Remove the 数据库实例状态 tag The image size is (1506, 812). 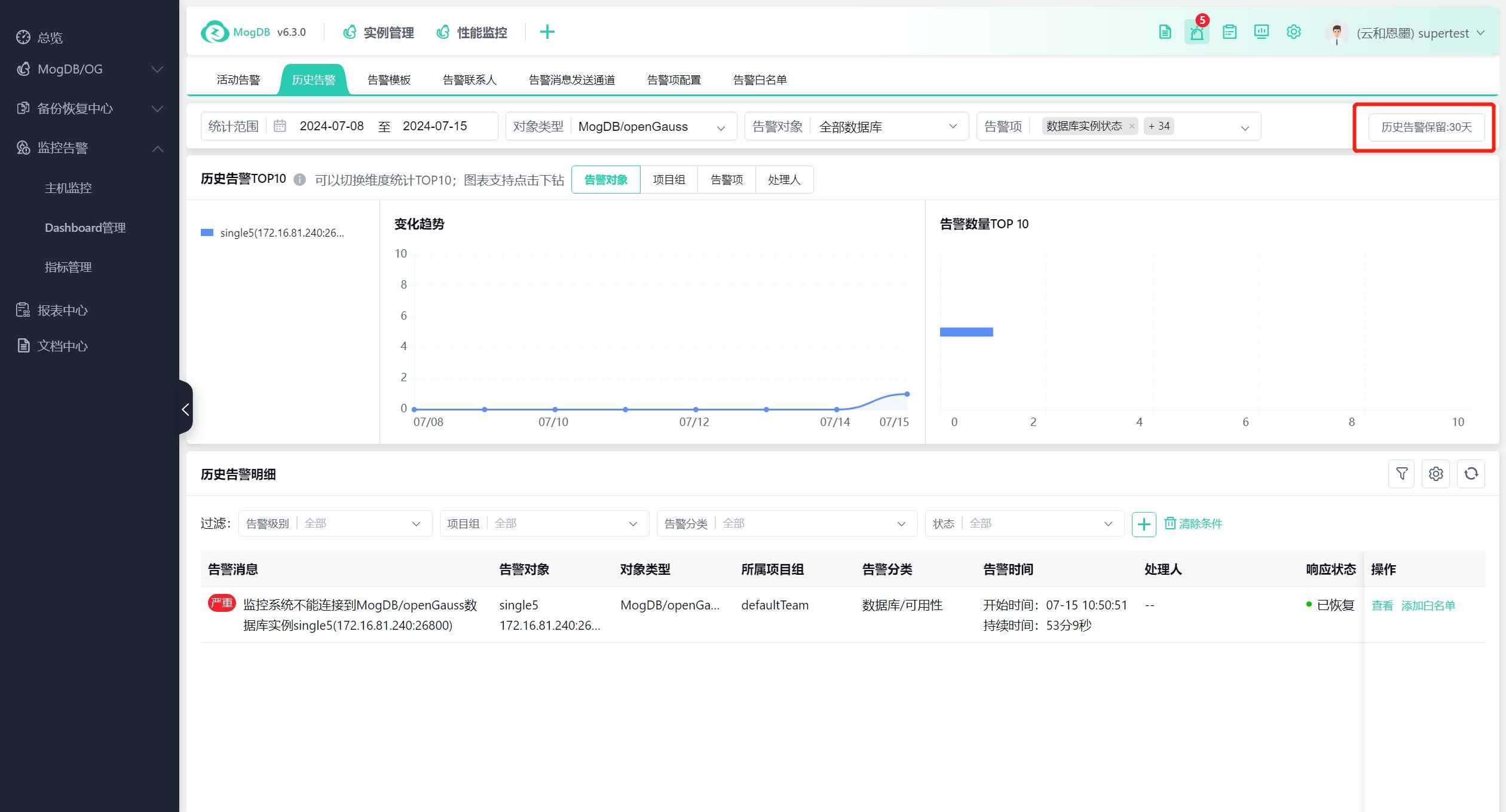[1132, 126]
